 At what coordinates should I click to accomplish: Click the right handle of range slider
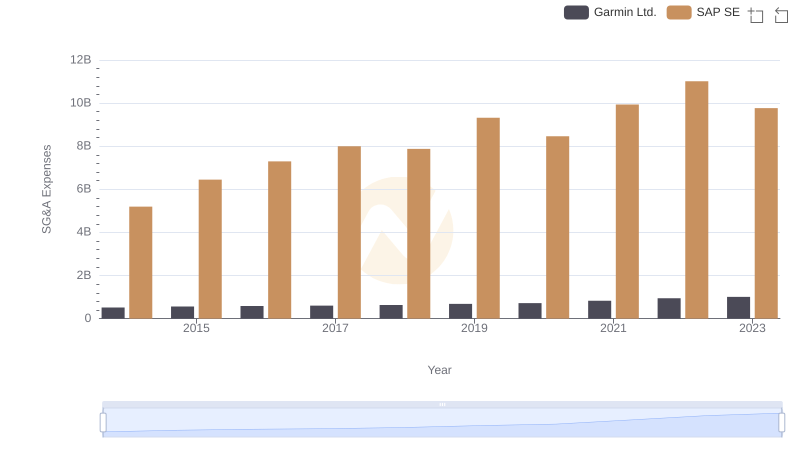pos(782,423)
